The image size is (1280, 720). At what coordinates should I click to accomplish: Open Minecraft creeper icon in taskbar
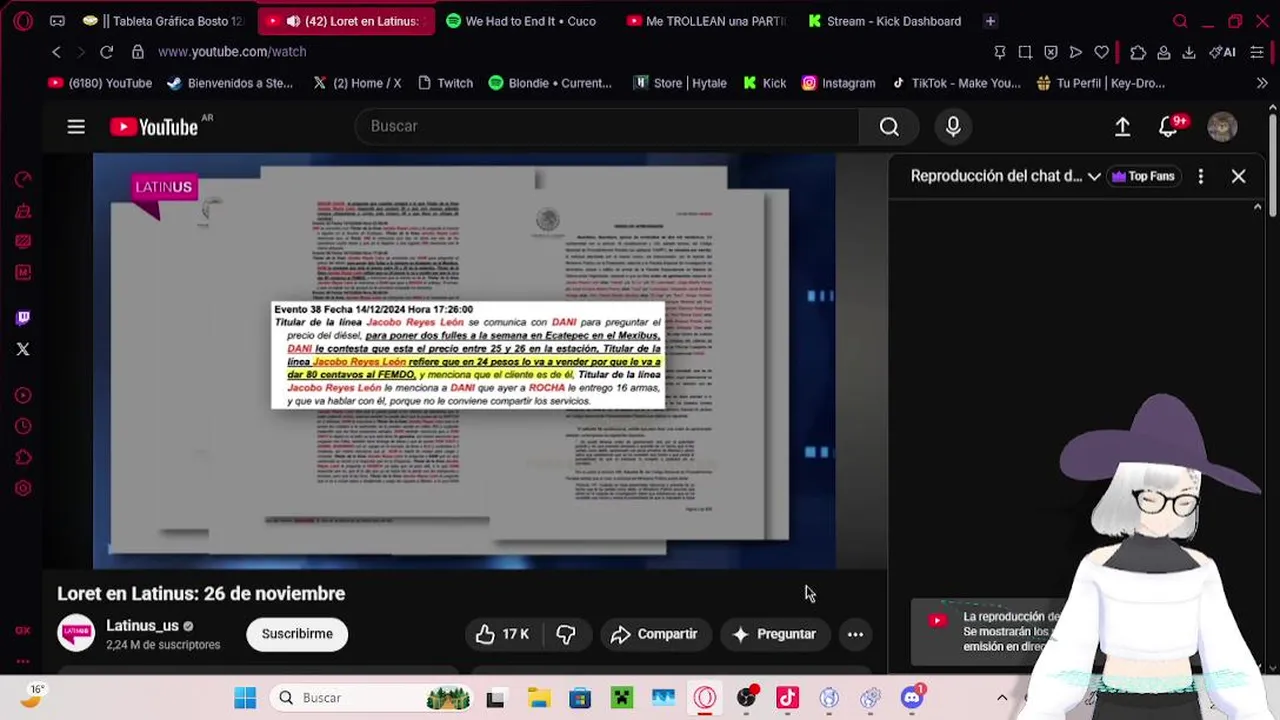point(622,698)
